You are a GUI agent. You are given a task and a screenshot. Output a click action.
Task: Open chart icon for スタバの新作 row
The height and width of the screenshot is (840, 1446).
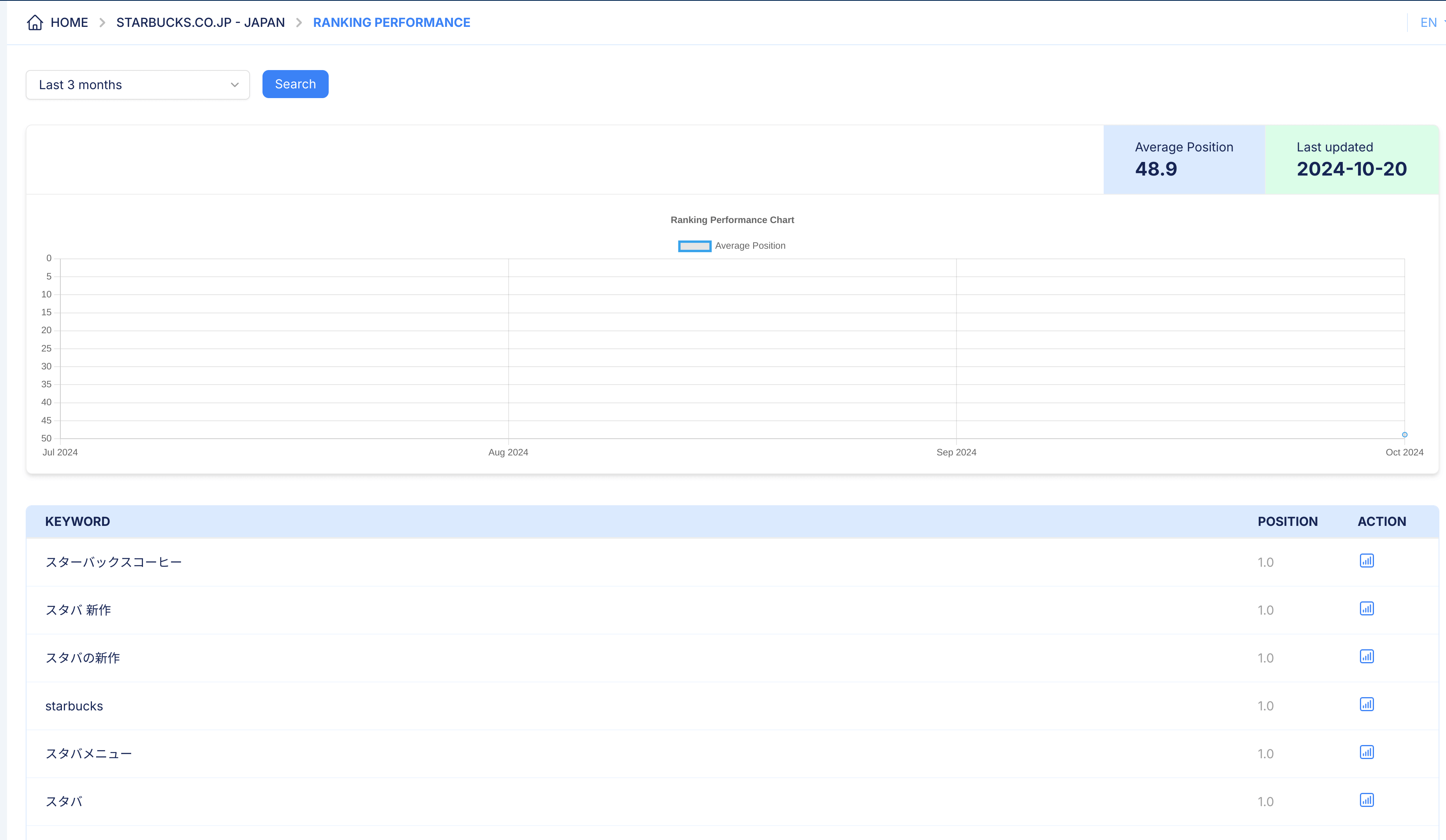[1366, 657]
